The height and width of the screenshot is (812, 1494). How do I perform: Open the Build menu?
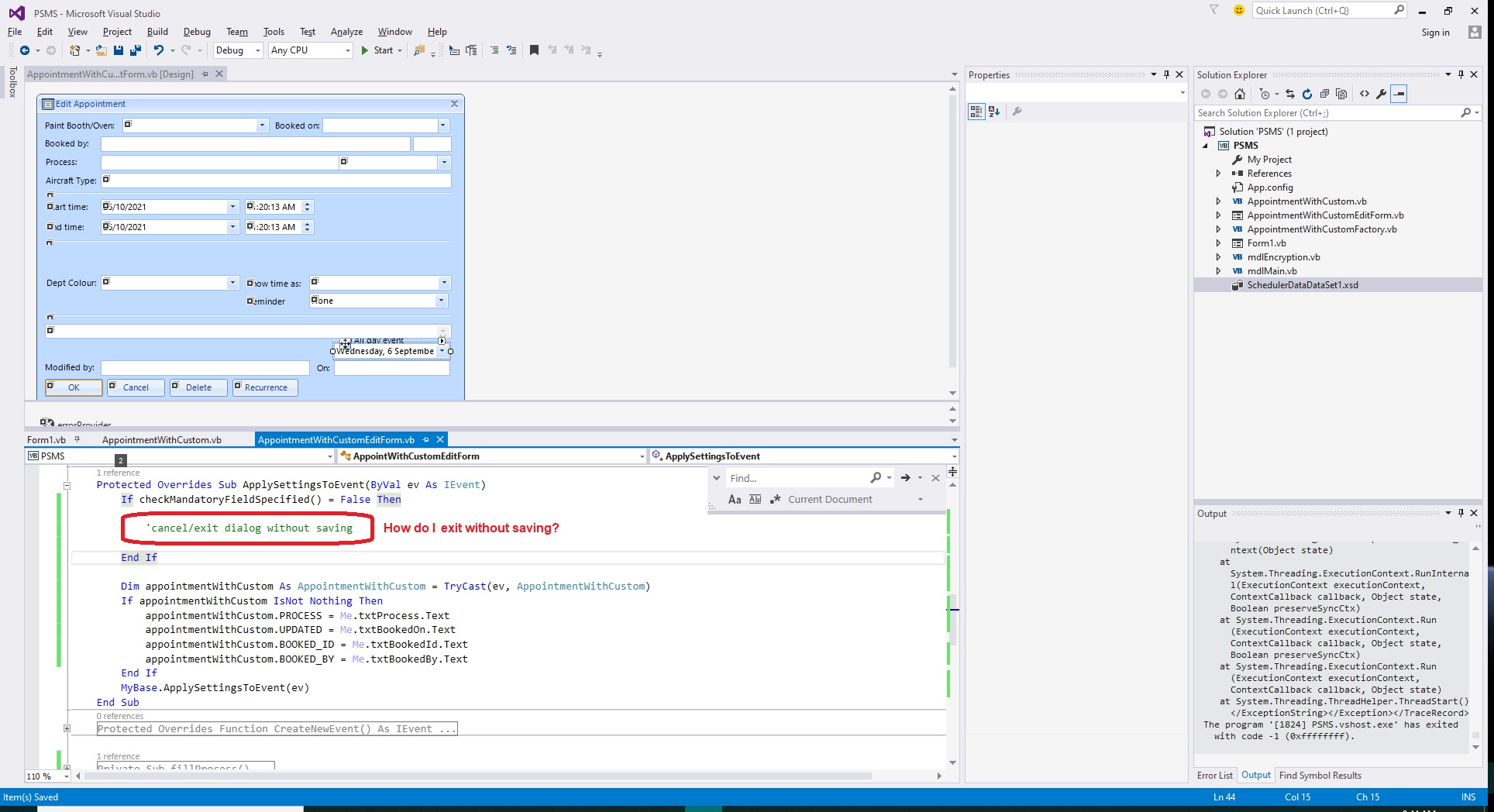157,32
